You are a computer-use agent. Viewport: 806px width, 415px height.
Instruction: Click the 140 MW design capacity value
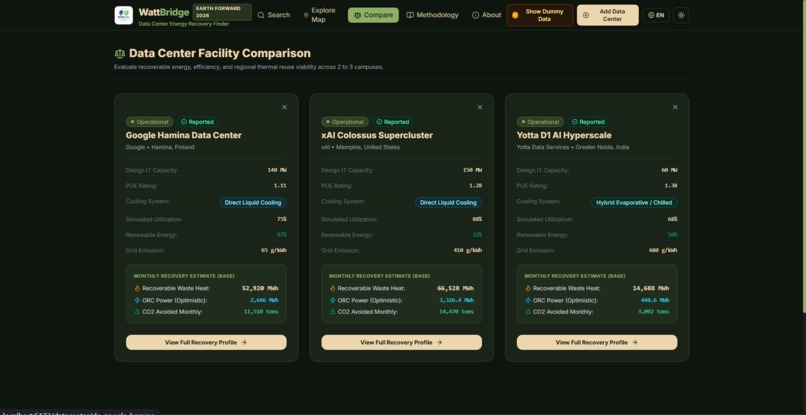pos(277,170)
